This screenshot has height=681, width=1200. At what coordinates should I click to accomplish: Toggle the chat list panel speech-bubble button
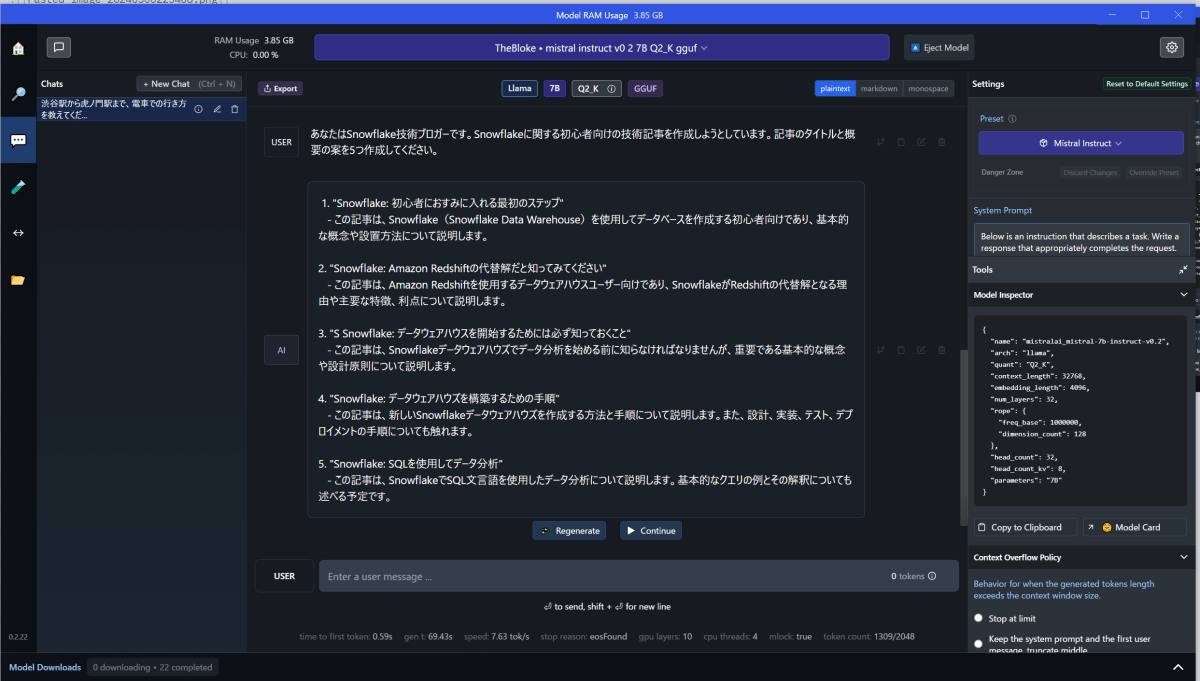coord(59,47)
